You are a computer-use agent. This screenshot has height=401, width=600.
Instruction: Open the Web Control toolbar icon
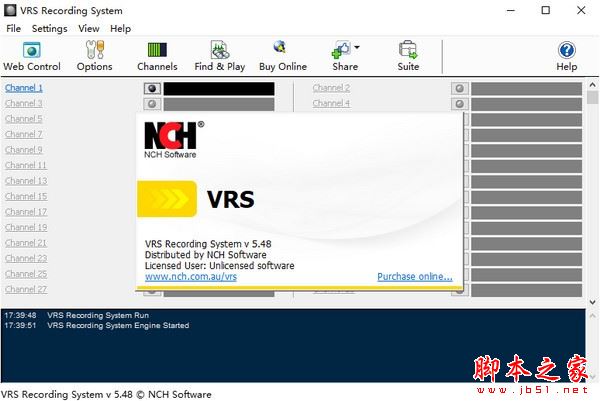32,50
